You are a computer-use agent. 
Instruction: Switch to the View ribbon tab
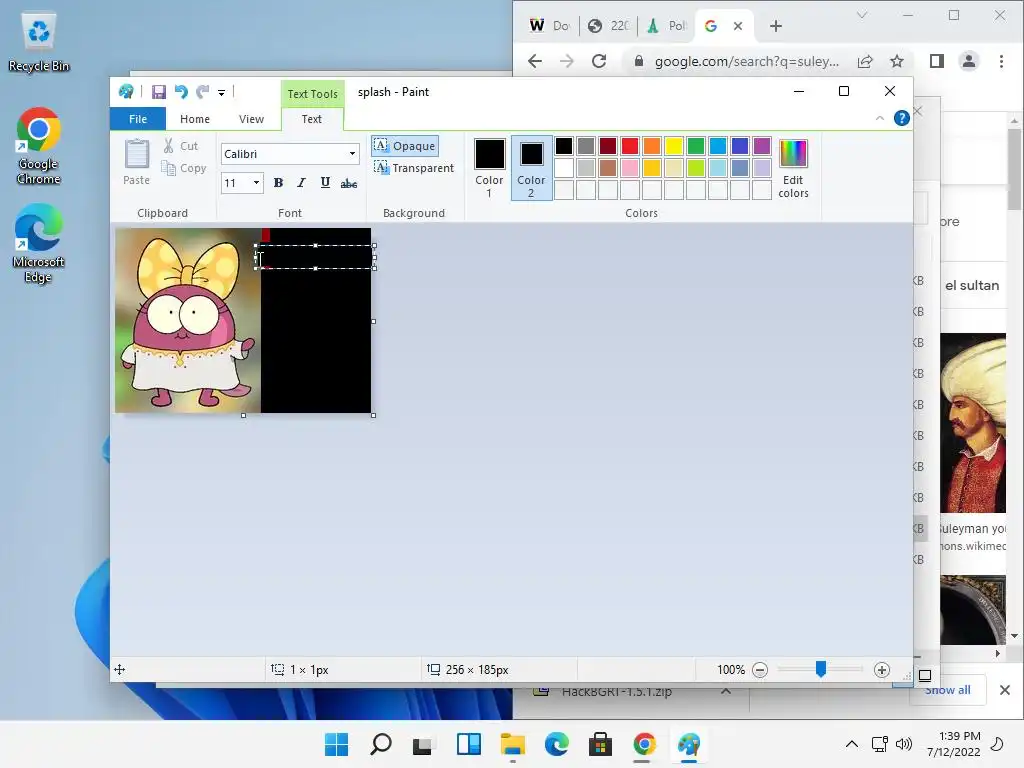click(251, 119)
